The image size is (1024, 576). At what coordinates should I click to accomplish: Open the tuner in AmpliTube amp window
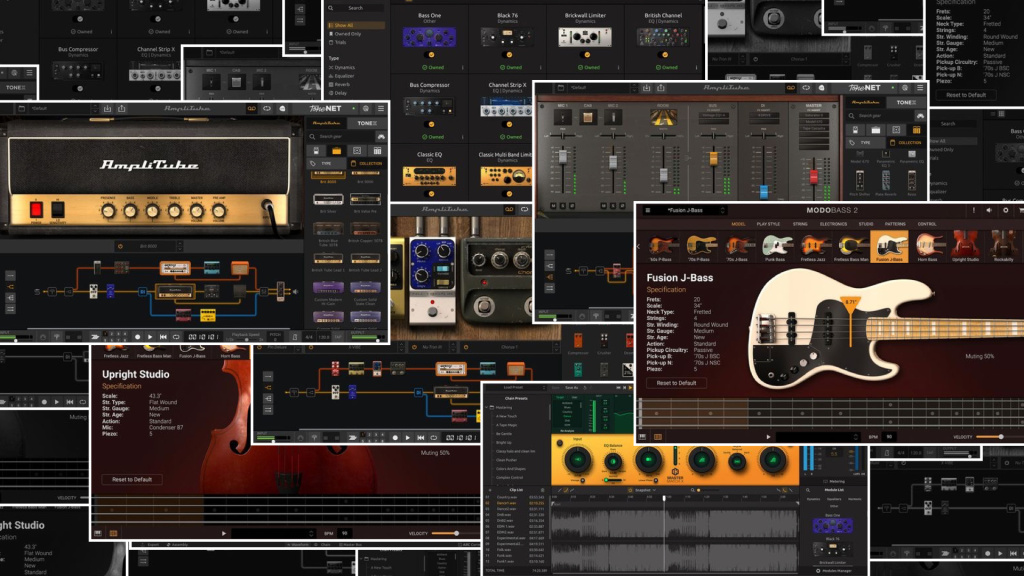click(x=57, y=337)
